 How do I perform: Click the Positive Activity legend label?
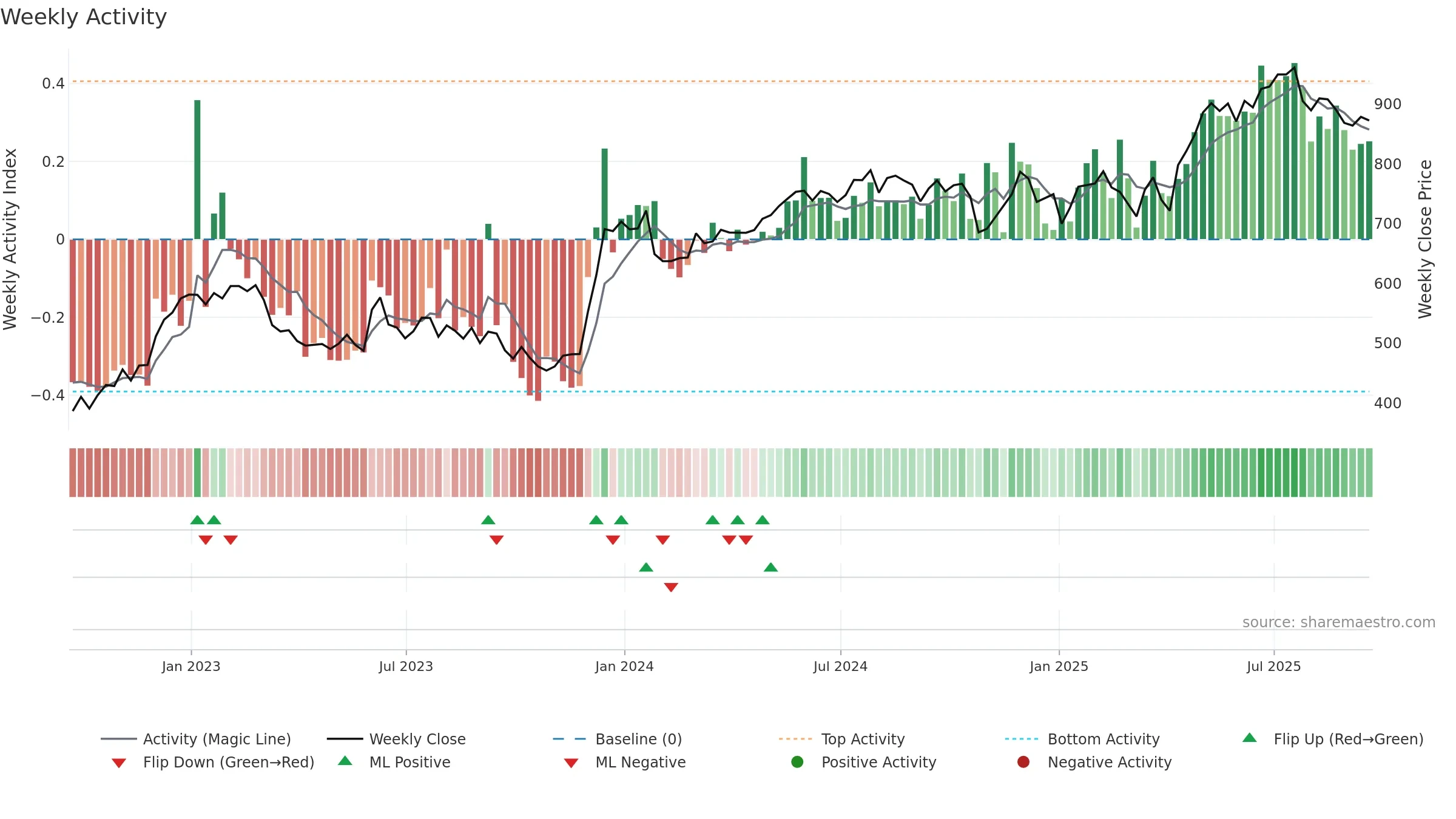tap(879, 762)
